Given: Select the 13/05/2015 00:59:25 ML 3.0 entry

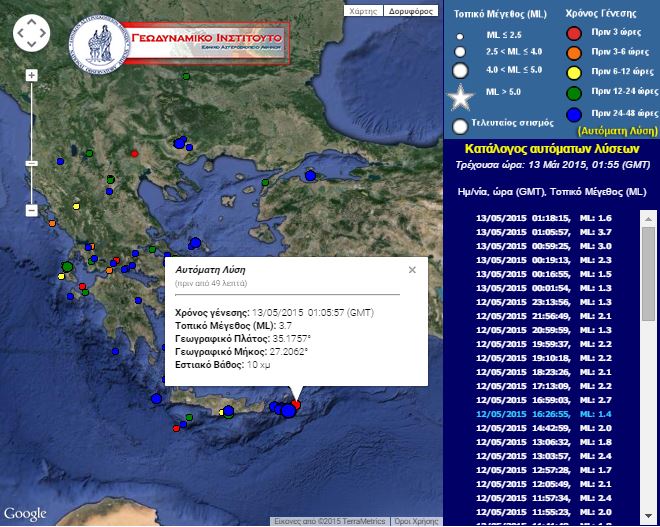Looking at the screenshot, I should [x=543, y=246].
